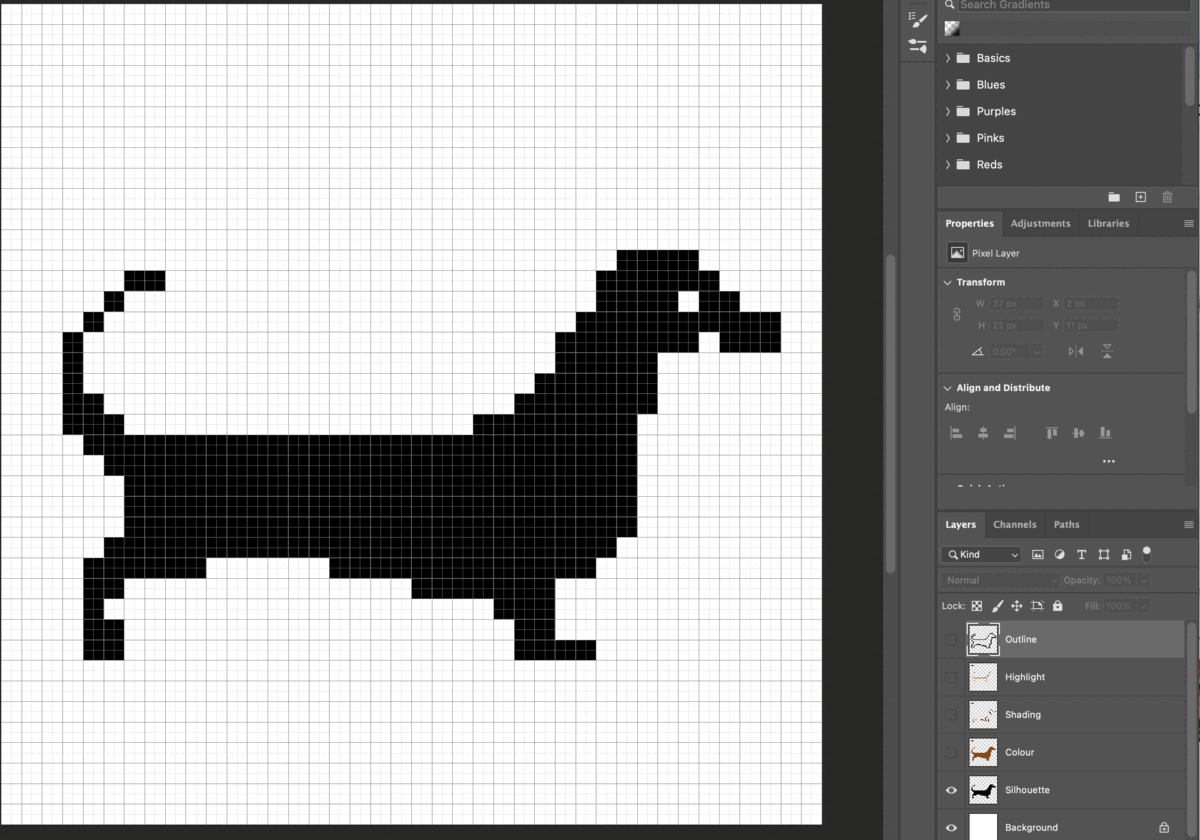Select the Shading layer thumbnail
The height and width of the screenshot is (840, 1200).
[x=983, y=715]
